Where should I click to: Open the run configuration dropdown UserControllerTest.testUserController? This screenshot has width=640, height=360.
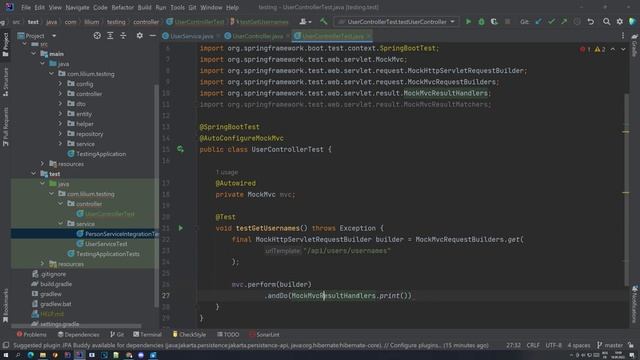[x=396, y=22]
